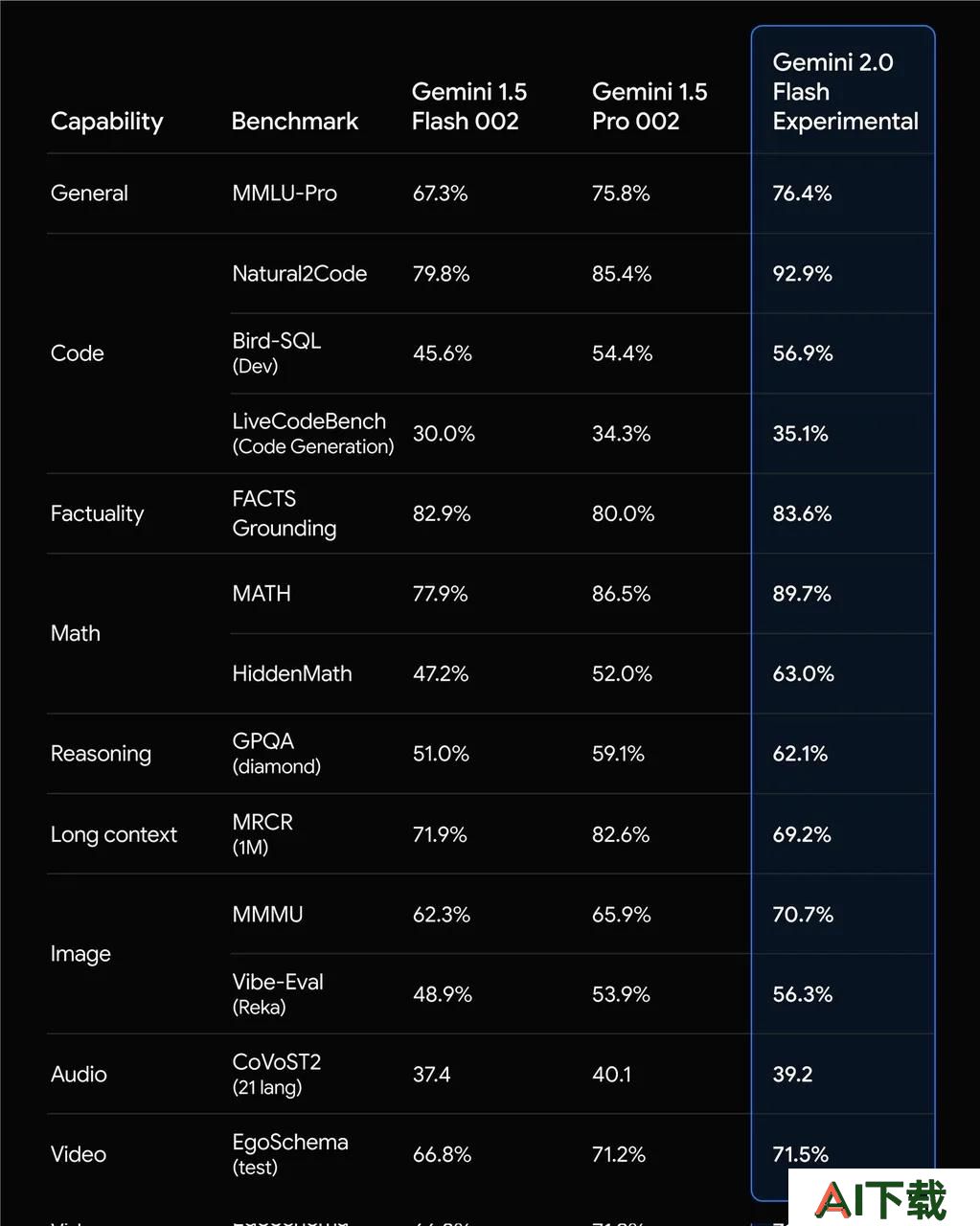Click the 92.9% Natural2Code score
Screen dimensions: 980x1226
[x=803, y=274]
